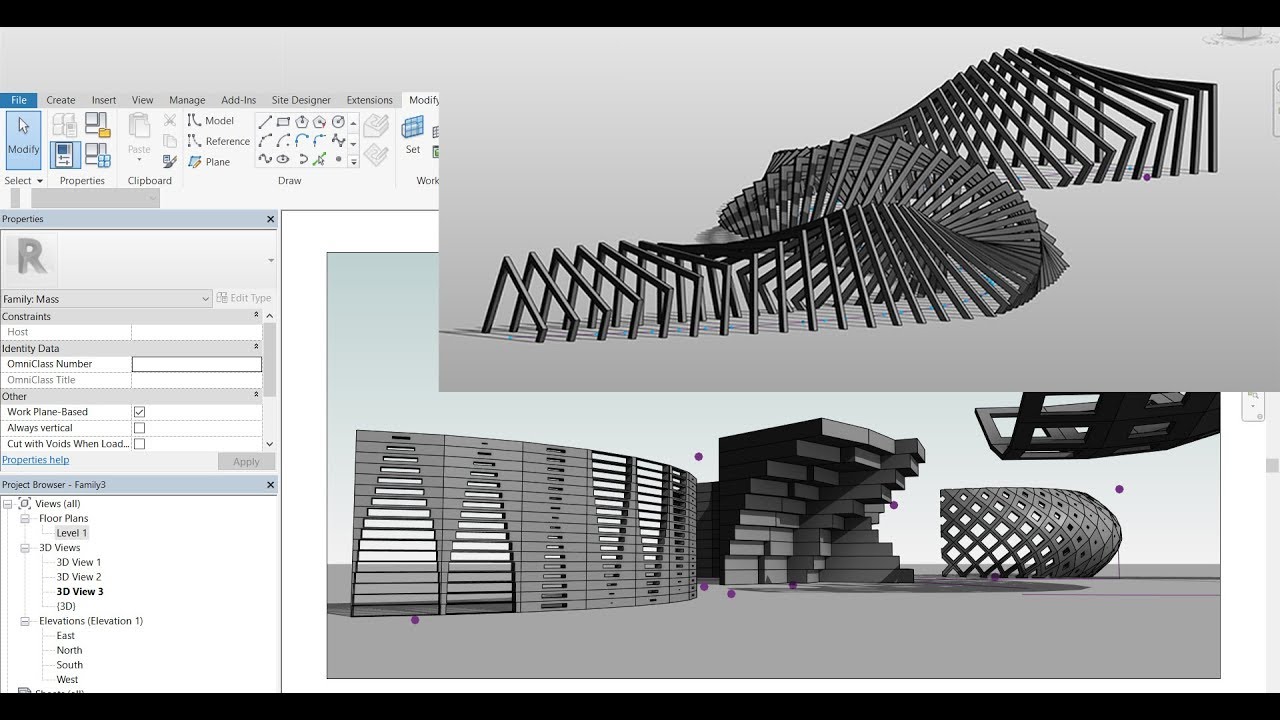Select 3D View 3 in browser
This screenshot has height=720, width=1280.
coord(80,592)
